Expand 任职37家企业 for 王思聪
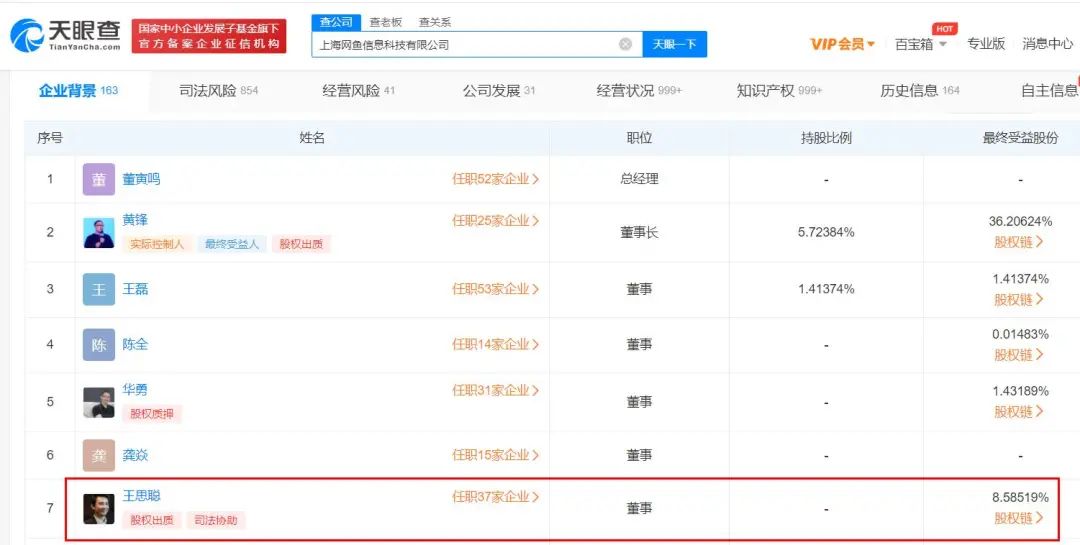 pos(495,497)
